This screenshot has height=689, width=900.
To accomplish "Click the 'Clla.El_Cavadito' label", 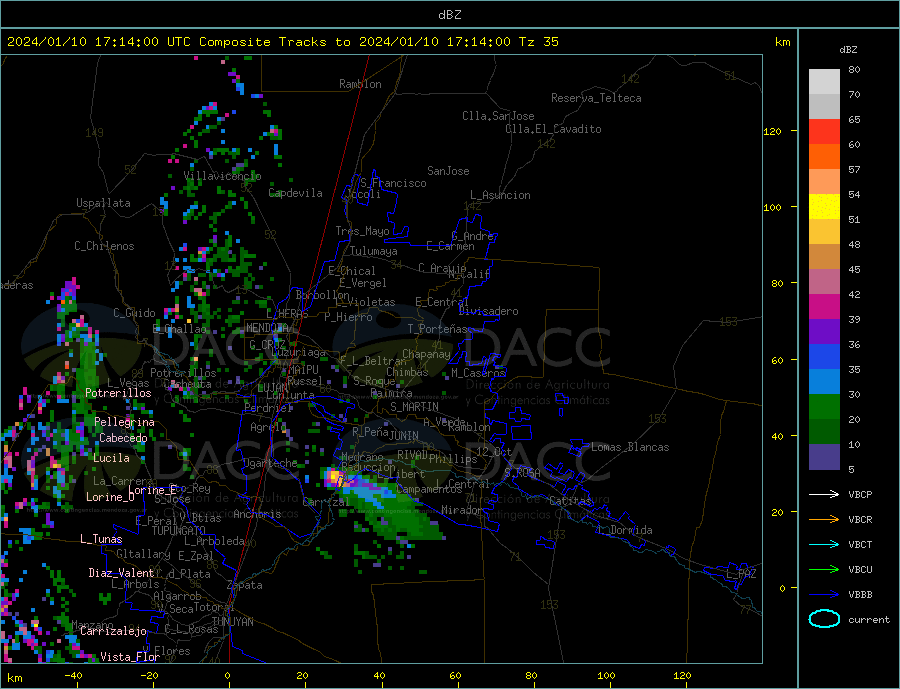I will [x=553, y=129].
